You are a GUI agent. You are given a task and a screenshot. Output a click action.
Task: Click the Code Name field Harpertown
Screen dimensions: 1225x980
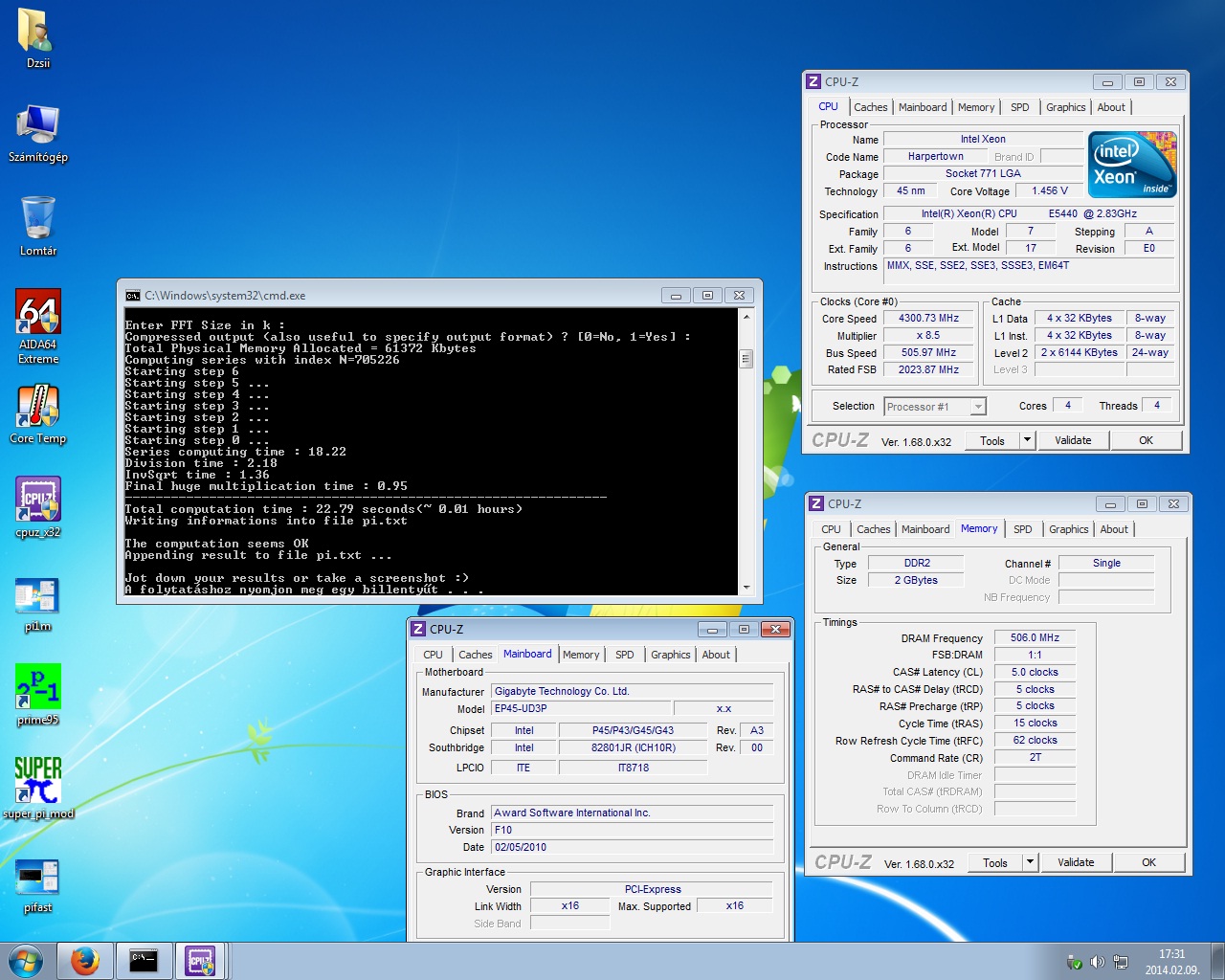pyautogui.click(x=935, y=157)
